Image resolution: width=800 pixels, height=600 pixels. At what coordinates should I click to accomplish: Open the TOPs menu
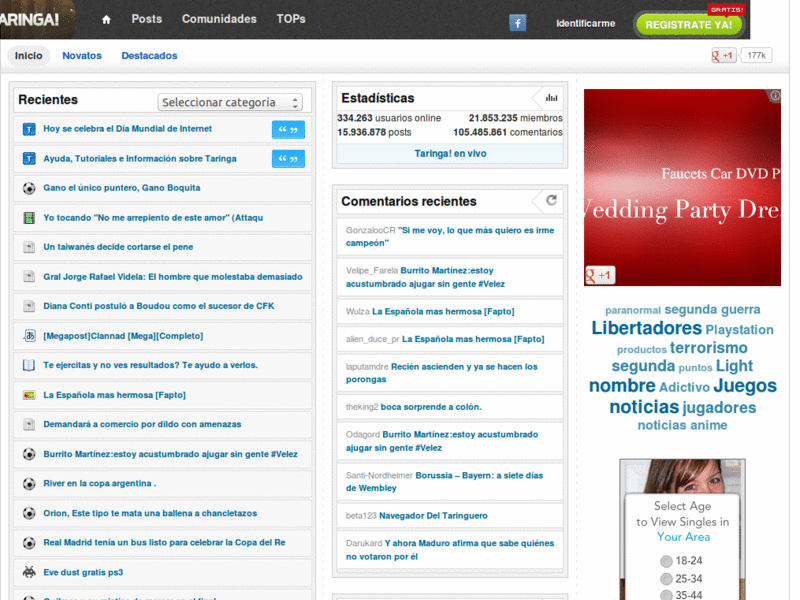pyautogui.click(x=291, y=19)
